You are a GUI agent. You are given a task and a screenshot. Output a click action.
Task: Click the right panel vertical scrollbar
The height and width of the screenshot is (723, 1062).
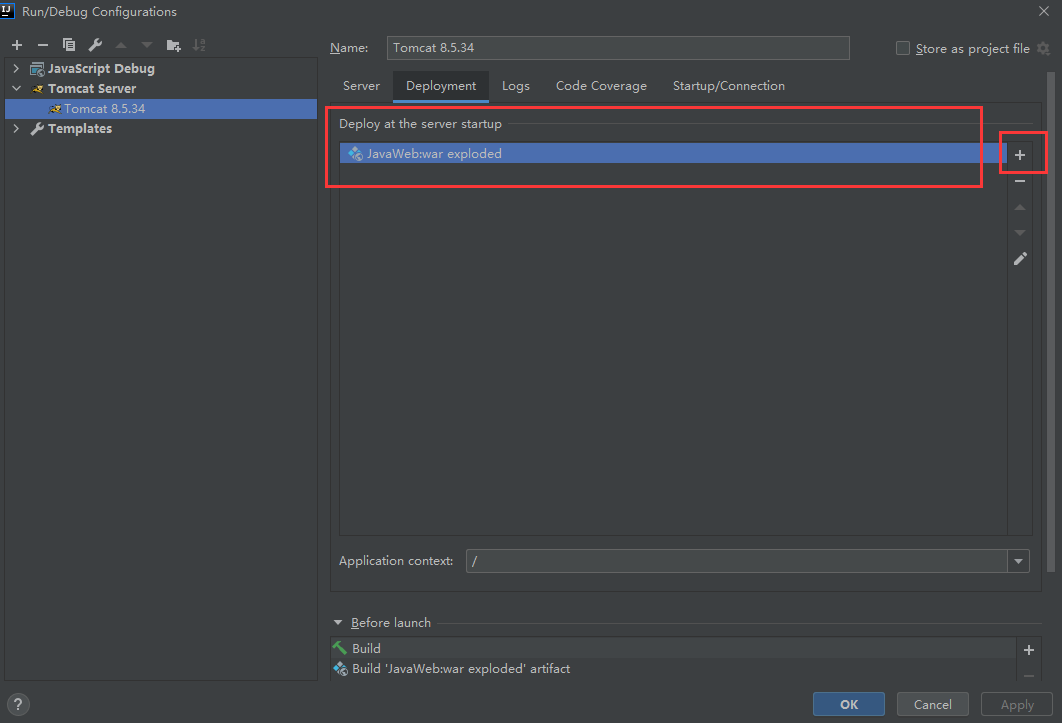point(1051,322)
